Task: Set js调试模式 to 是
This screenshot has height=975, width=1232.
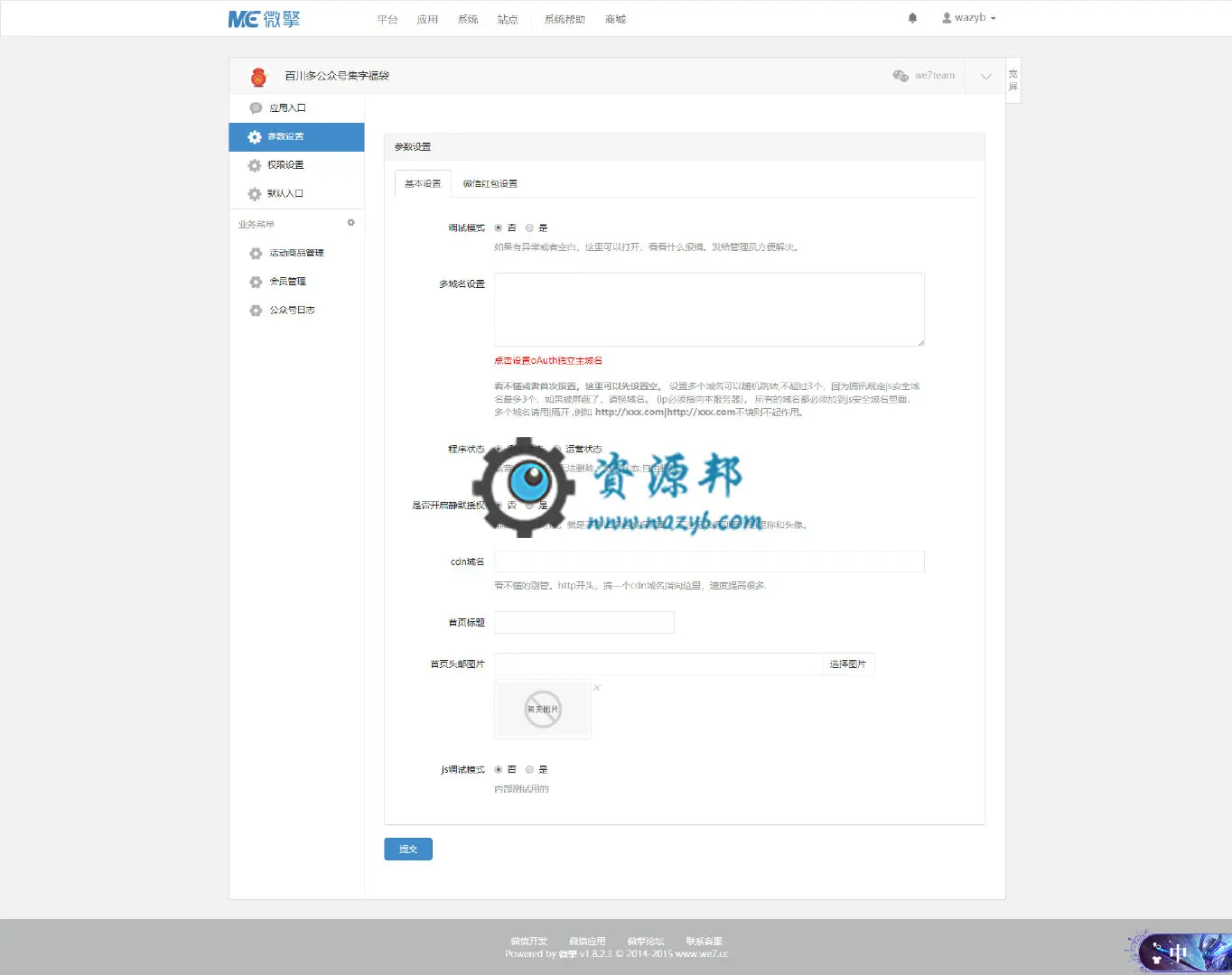Action: tap(529, 770)
